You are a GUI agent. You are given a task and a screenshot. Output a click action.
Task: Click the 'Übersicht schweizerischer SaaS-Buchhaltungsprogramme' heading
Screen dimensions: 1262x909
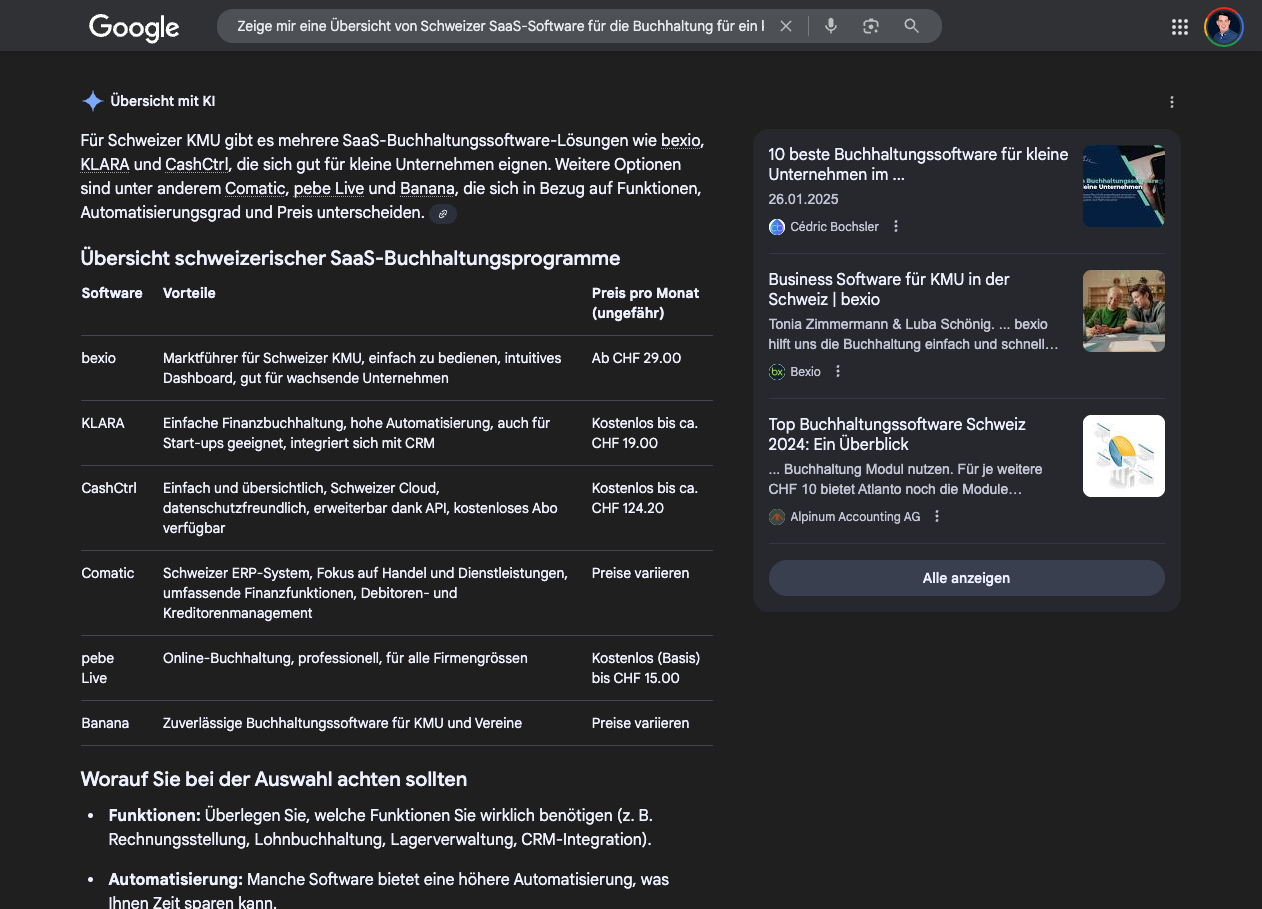click(350, 258)
